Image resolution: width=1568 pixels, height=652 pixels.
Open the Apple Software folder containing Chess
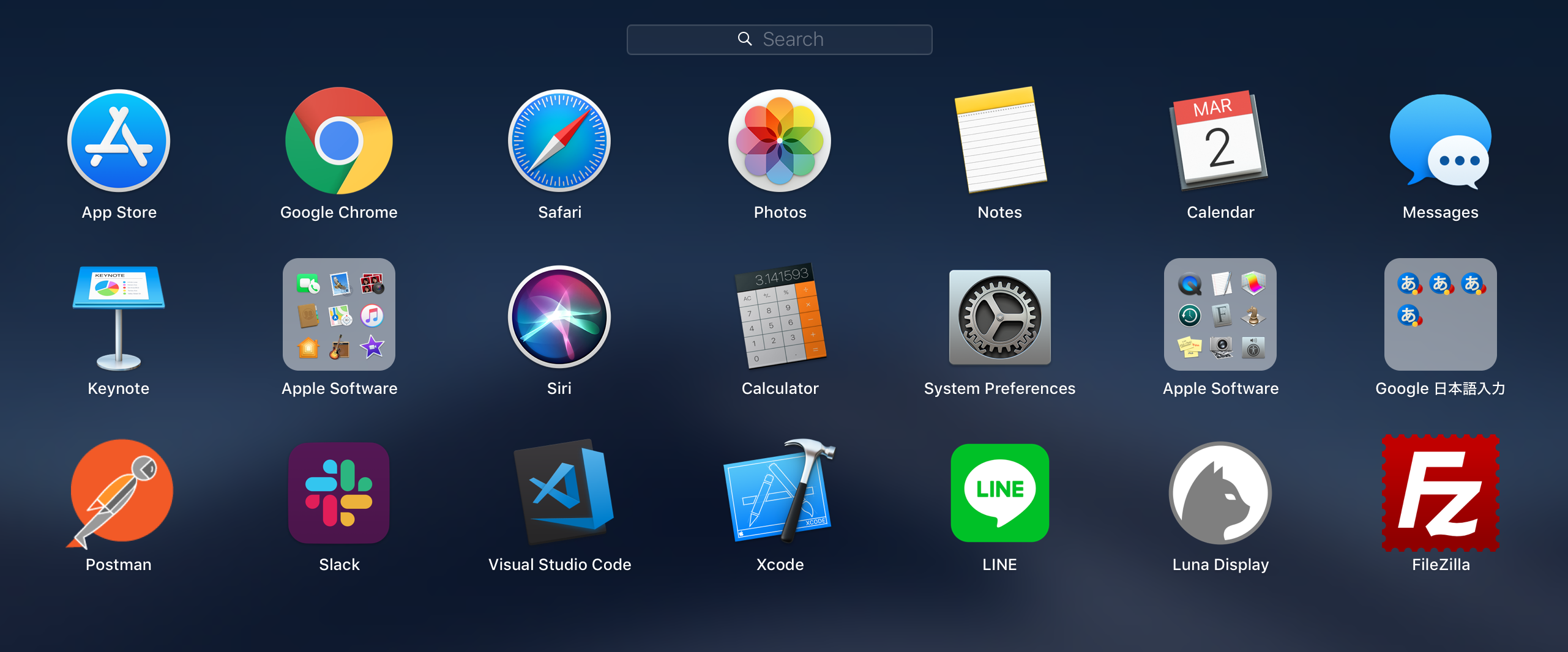[x=1220, y=314]
